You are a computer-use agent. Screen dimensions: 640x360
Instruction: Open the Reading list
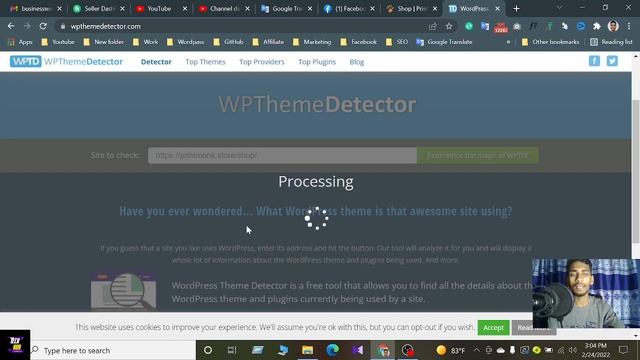point(611,42)
